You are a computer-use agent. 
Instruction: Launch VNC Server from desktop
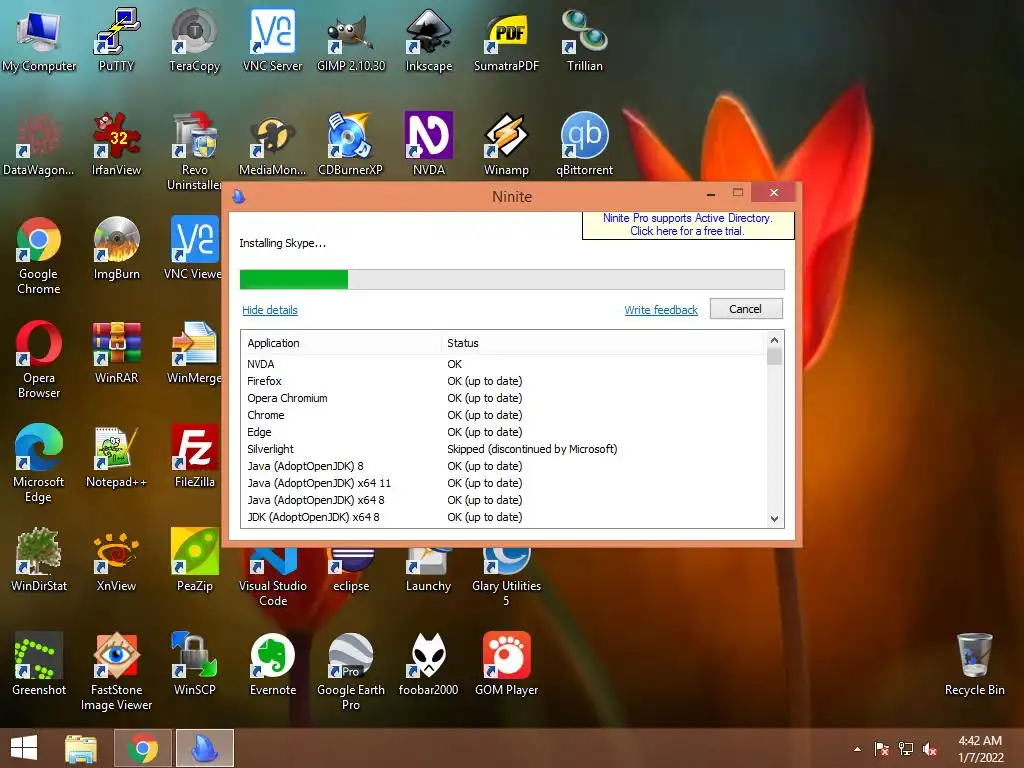tap(272, 40)
